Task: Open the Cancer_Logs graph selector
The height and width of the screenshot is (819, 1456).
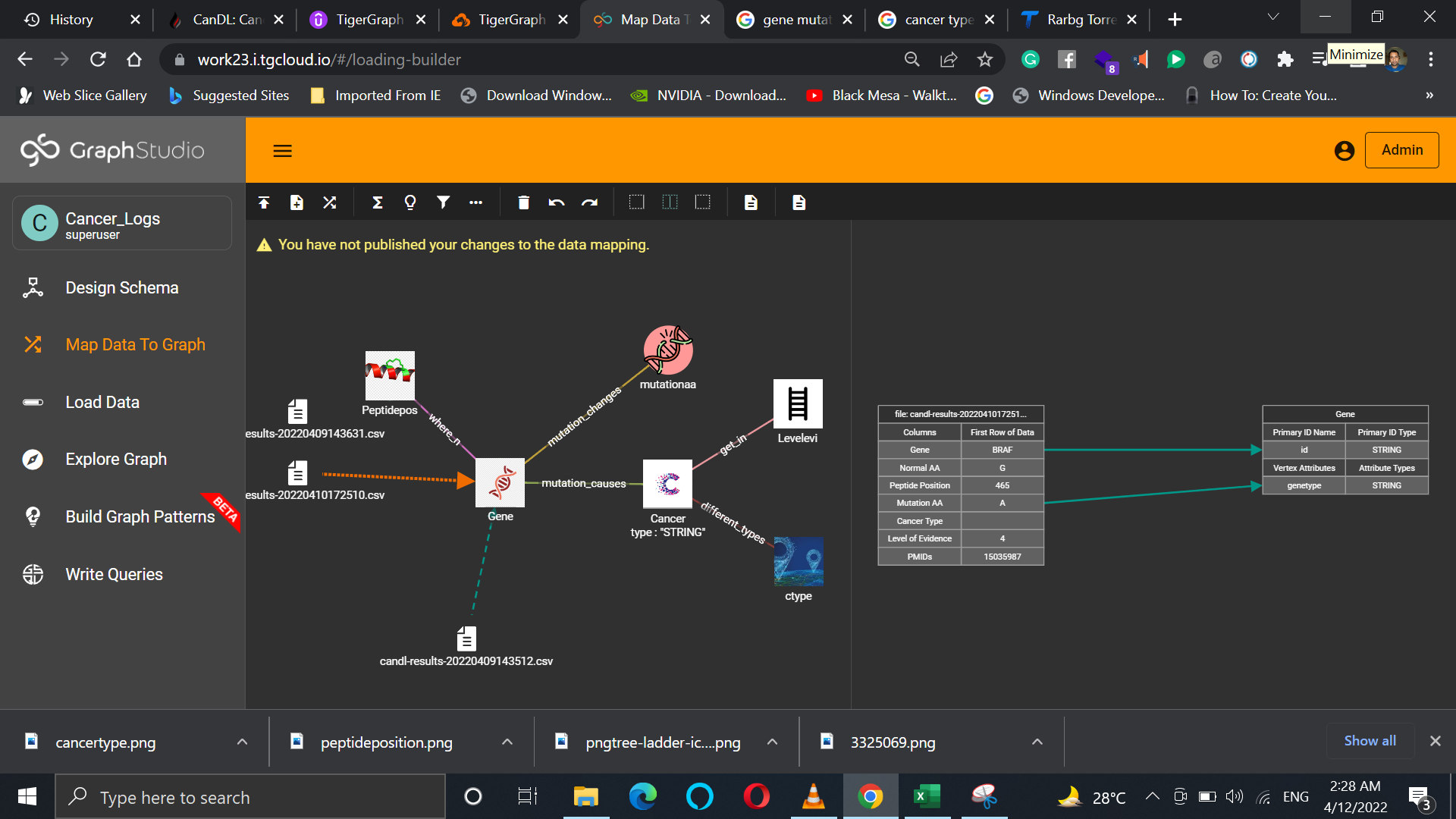Action: (122, 224)
